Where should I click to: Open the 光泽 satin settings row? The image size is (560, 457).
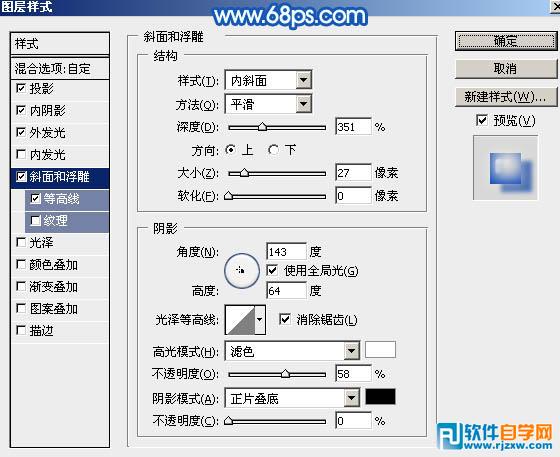(x=60, y=243)
